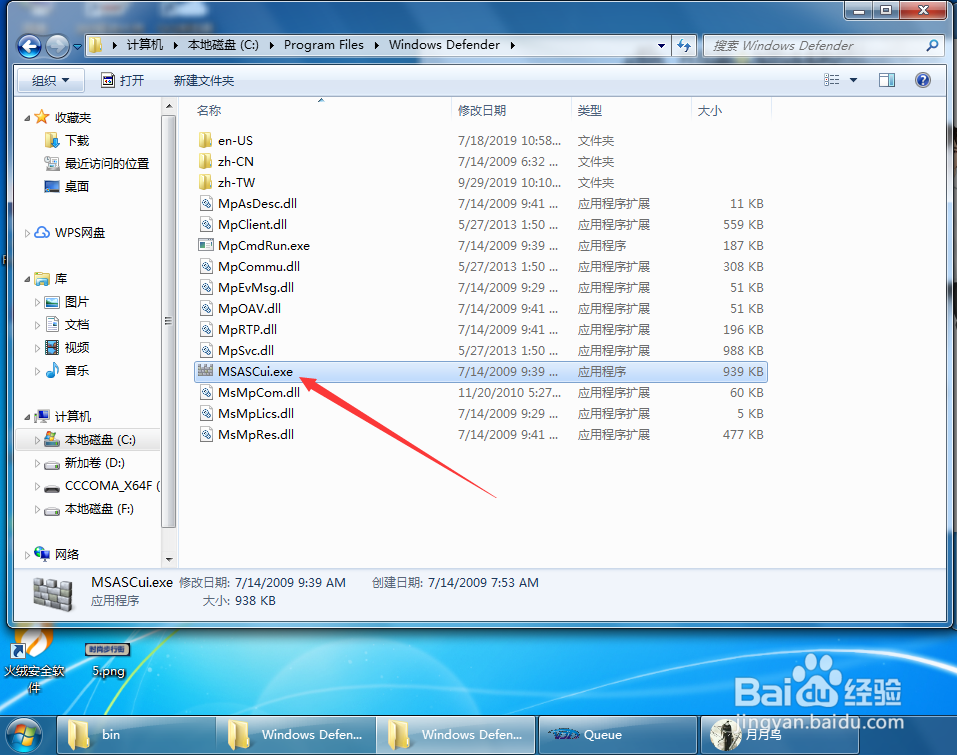Open the 火绒安全软件 desktop shortcut

(34, 660)
